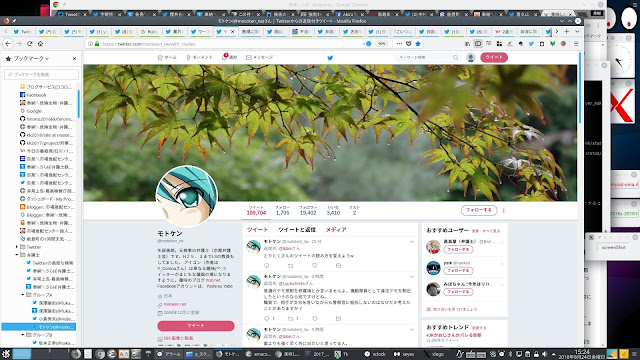Retweet the first tweet
This screenshot has width=640, height=360.
[x=291, y=266]
